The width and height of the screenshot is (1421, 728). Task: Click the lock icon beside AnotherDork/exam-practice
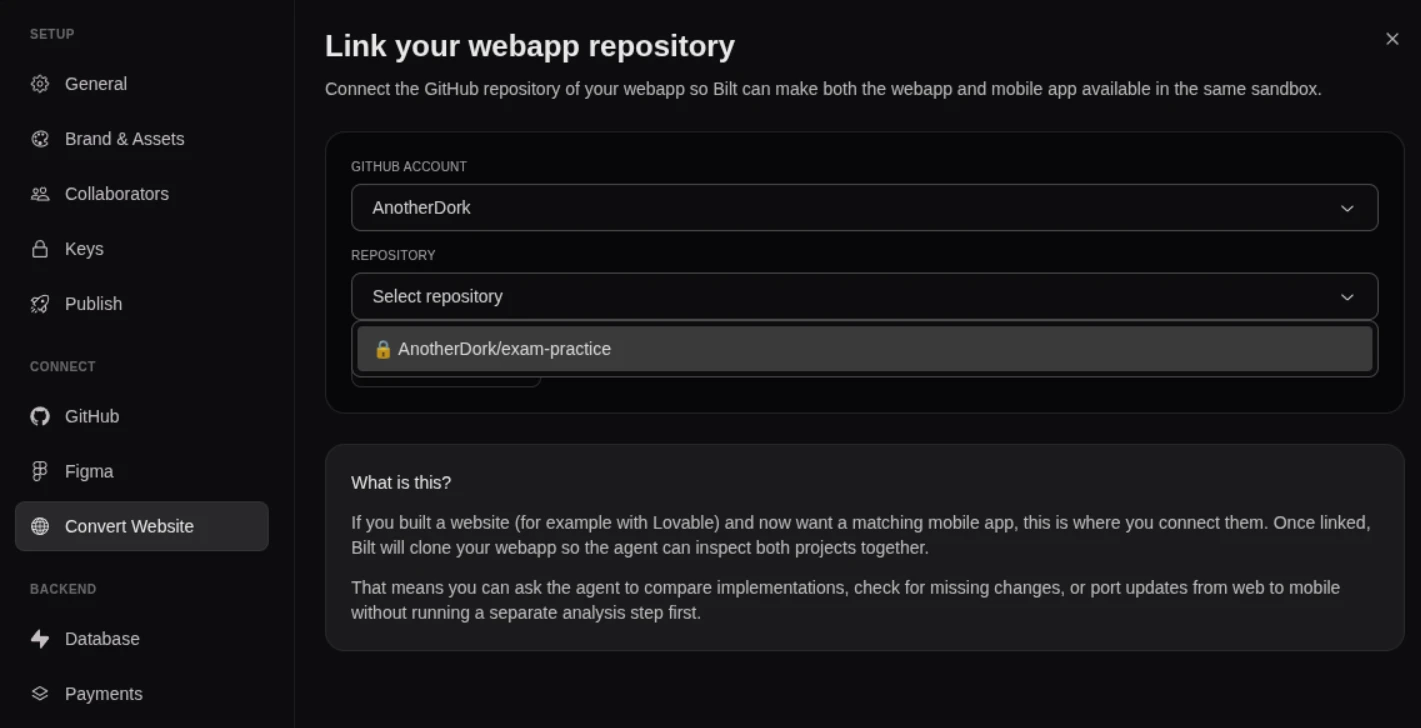click(x=382, y=349)
